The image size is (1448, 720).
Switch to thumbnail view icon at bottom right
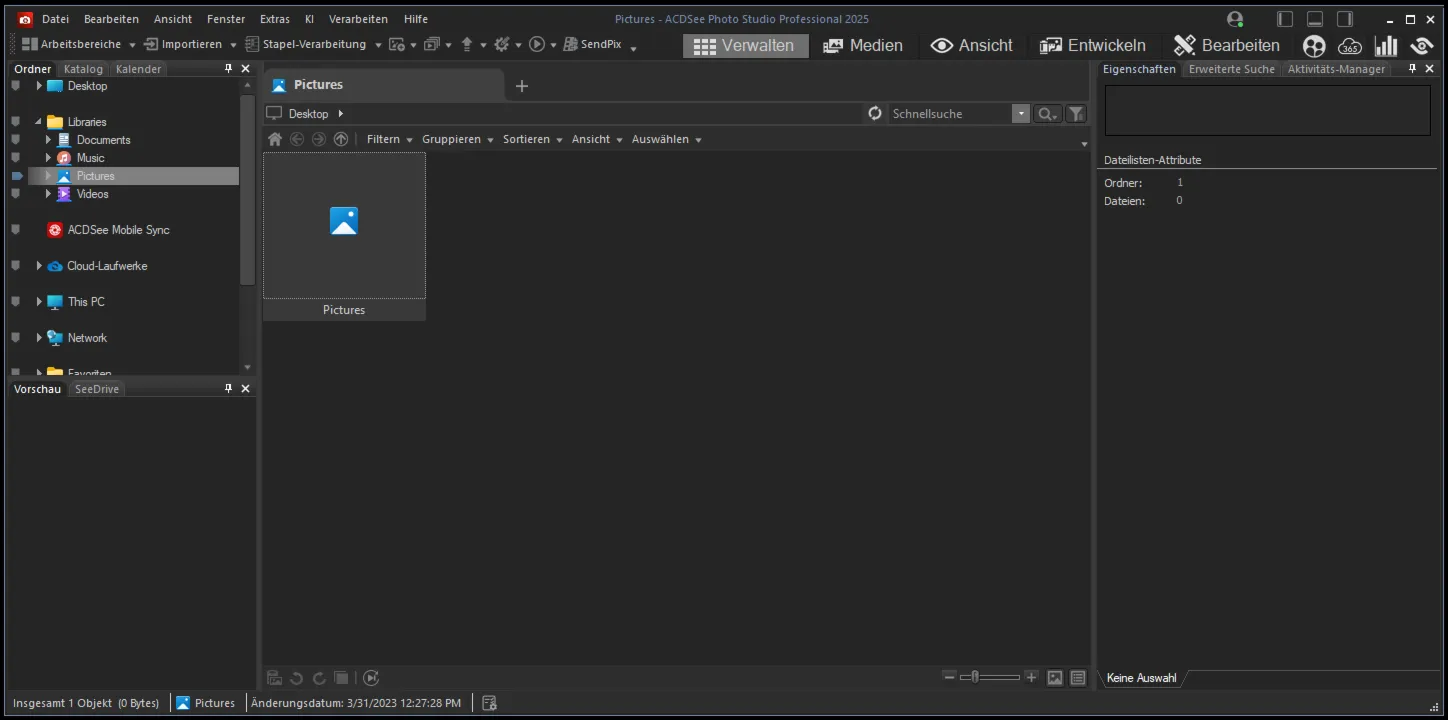click(1055, 678)
